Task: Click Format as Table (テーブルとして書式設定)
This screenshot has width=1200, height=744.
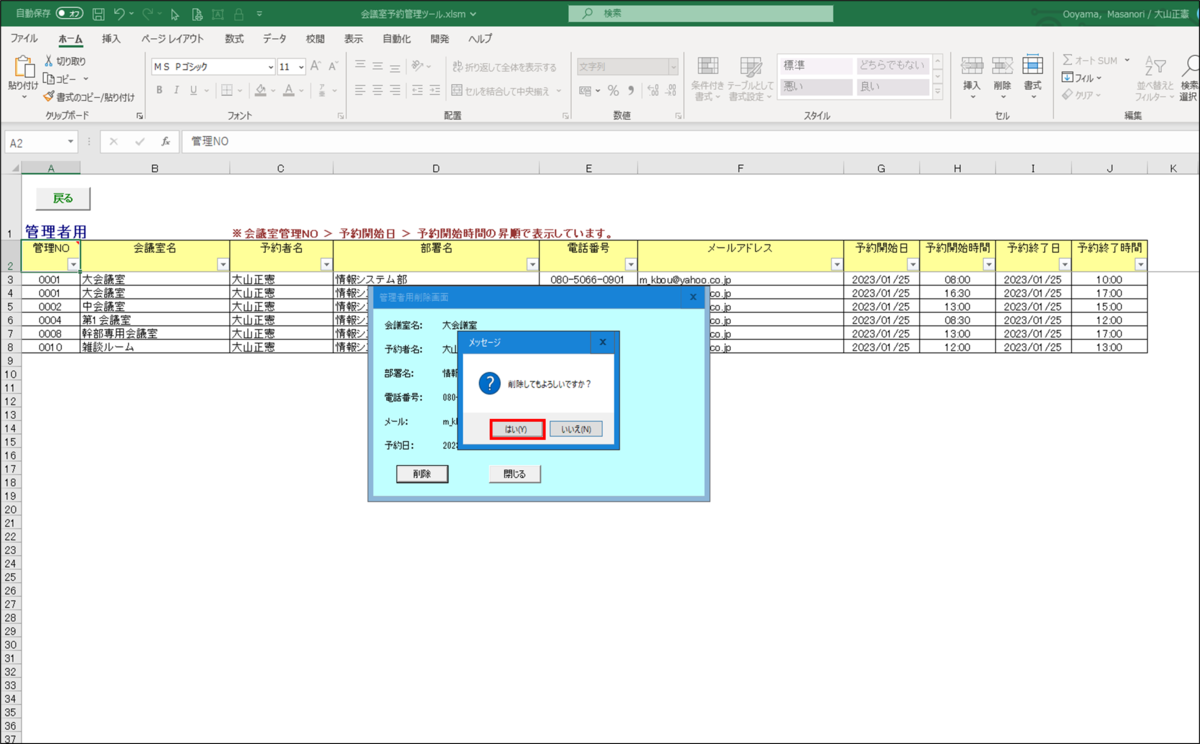Action: 750,78
